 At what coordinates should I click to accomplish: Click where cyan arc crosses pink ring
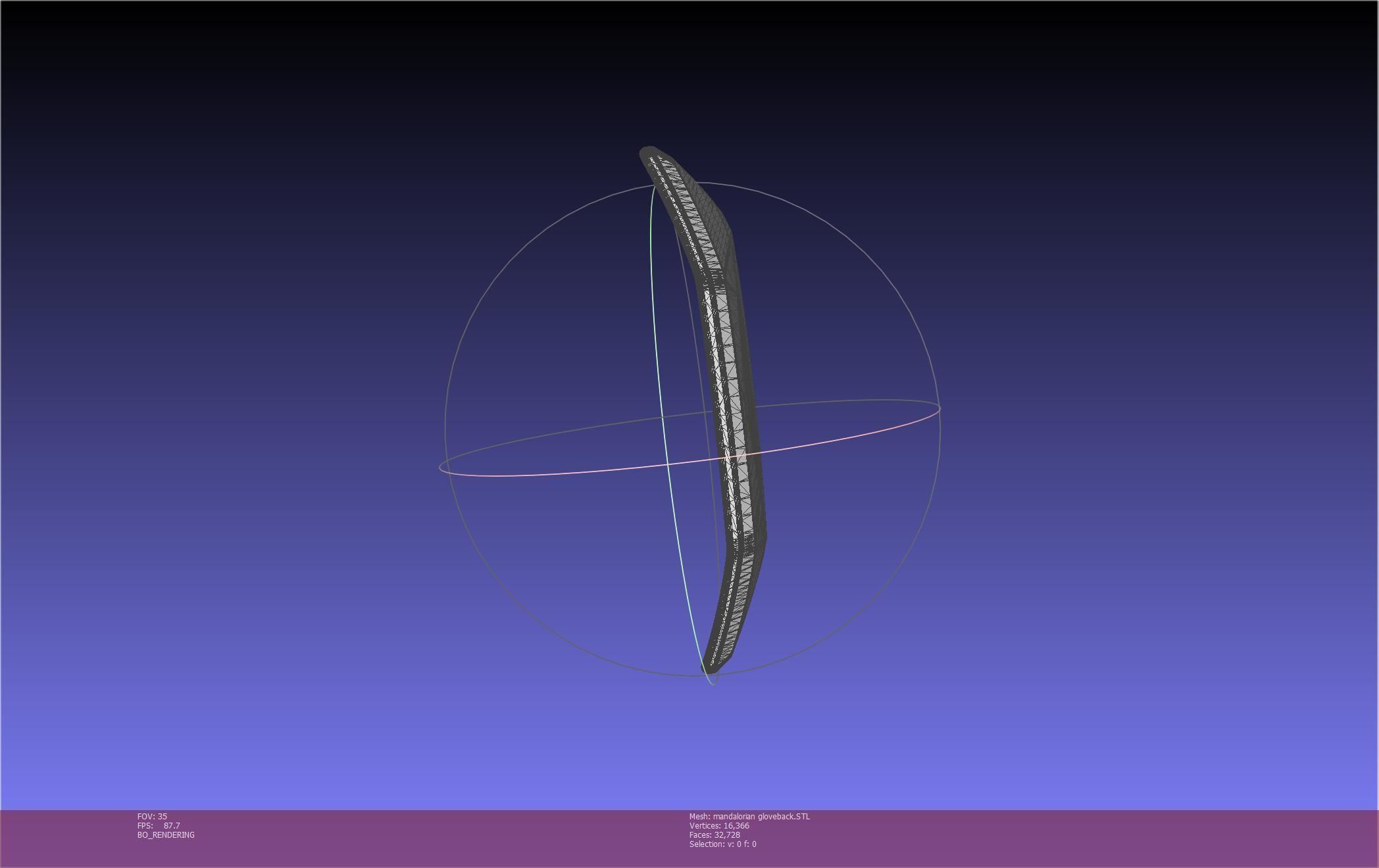668,464
